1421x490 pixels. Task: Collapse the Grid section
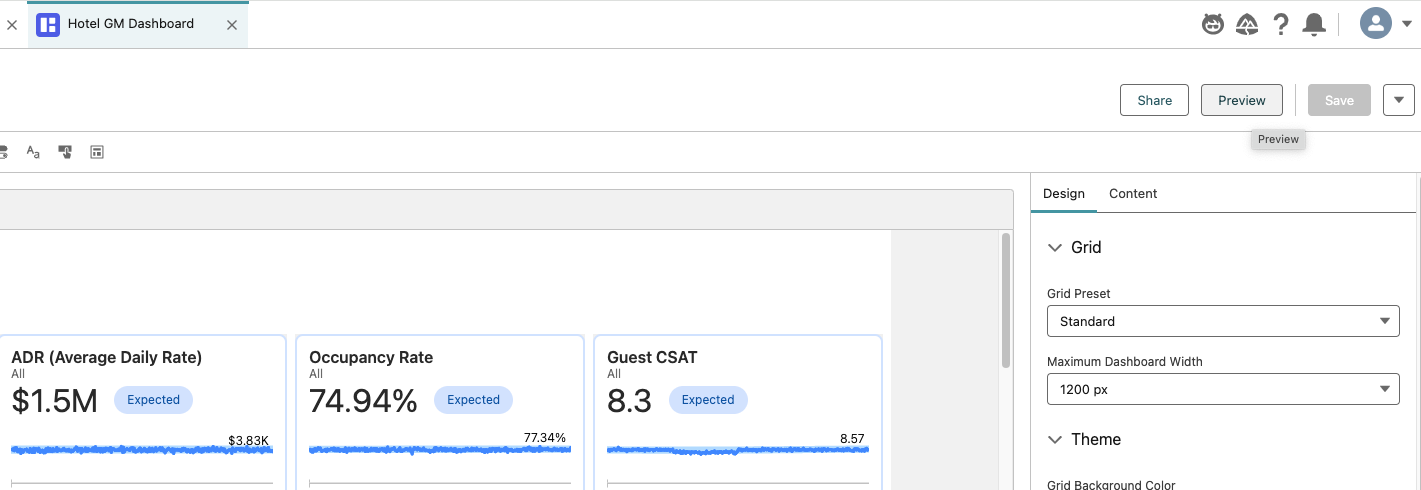click(1055, 247)
